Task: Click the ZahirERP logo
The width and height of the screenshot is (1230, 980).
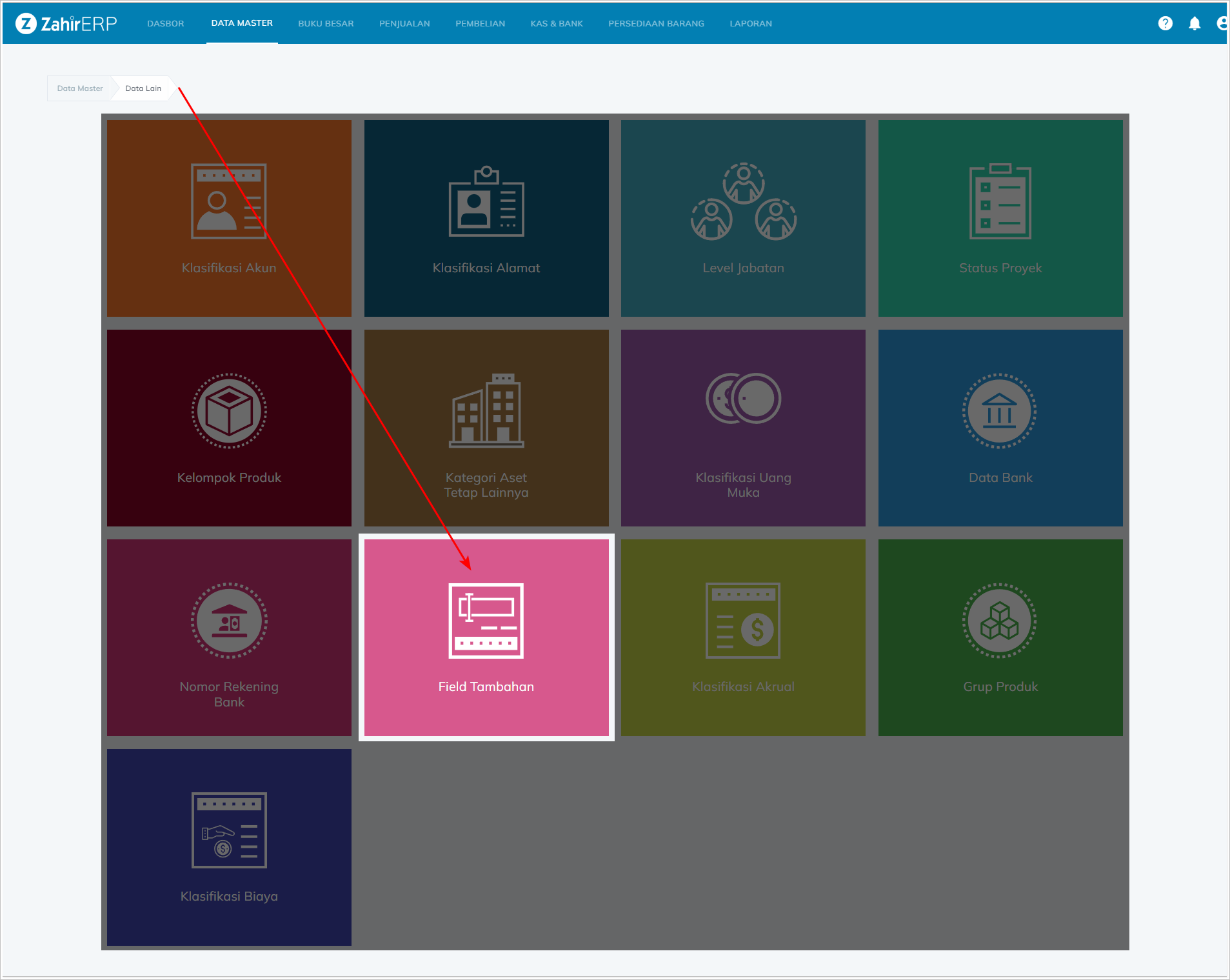Action: [66, 23]
